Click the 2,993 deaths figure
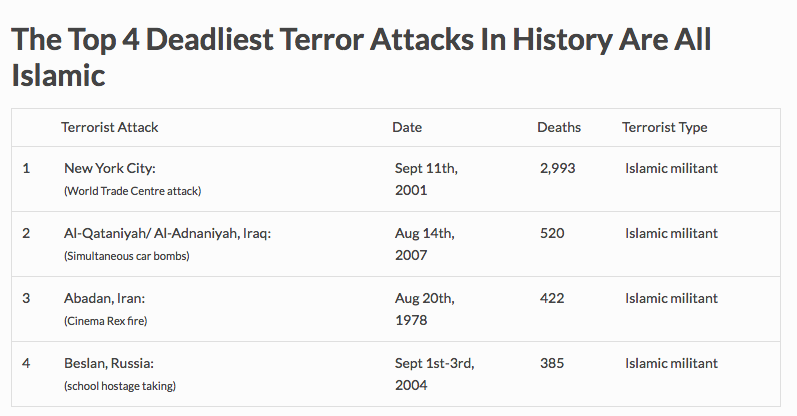The image size is (797, 416). coord(557,168)
